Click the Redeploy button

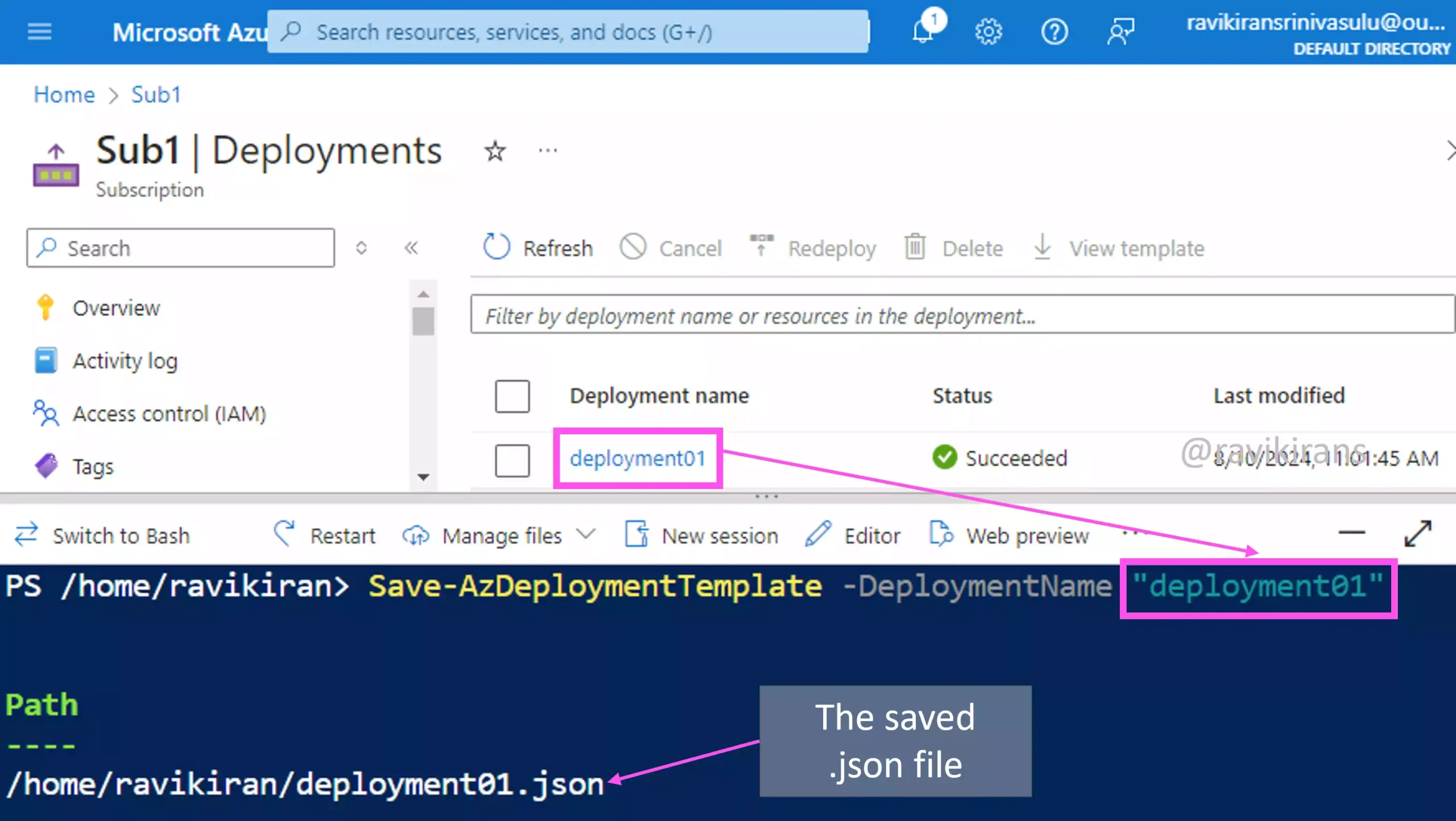pos(813,248)
